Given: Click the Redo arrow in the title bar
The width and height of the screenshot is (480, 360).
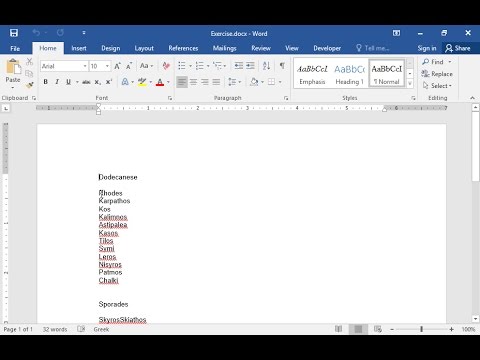Looking at the screenshot, I should coord(60,33).
